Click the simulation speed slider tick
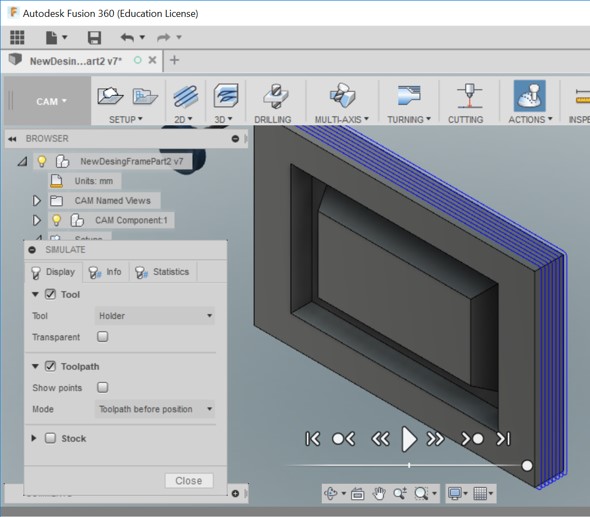Screen dimensions: 590x517 pyautogui.click(x=409, y=465)
